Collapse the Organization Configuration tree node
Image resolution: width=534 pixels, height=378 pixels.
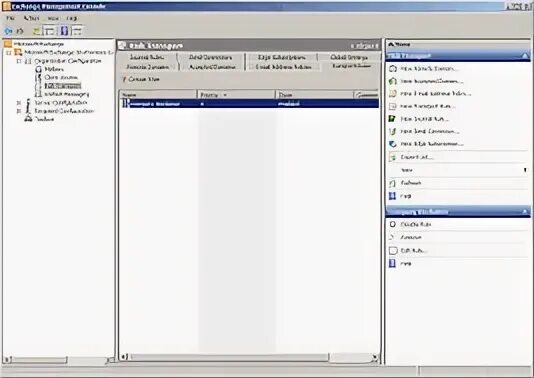pyautogui.click(x=19, y=61)
